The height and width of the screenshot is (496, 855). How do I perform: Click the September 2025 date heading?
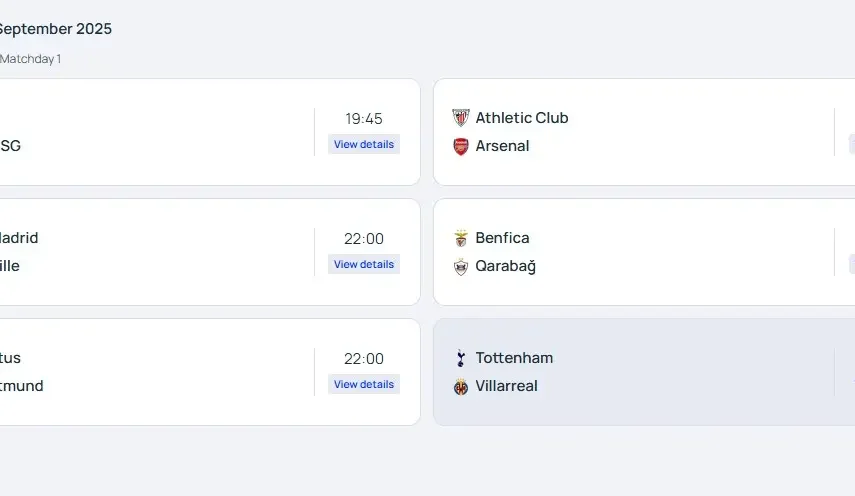(54, 29)
